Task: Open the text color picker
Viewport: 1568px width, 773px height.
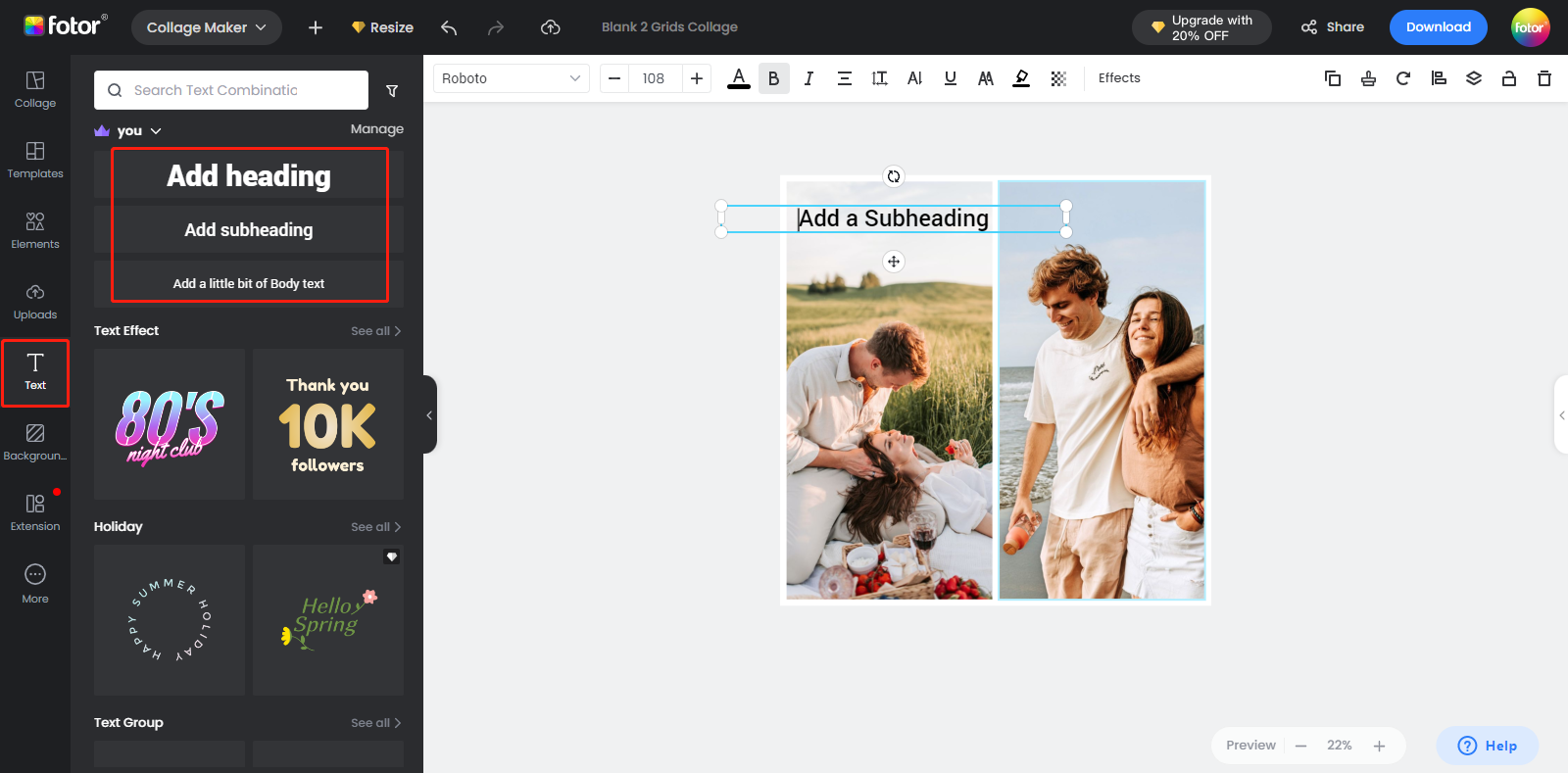Action: pos(739,78)
